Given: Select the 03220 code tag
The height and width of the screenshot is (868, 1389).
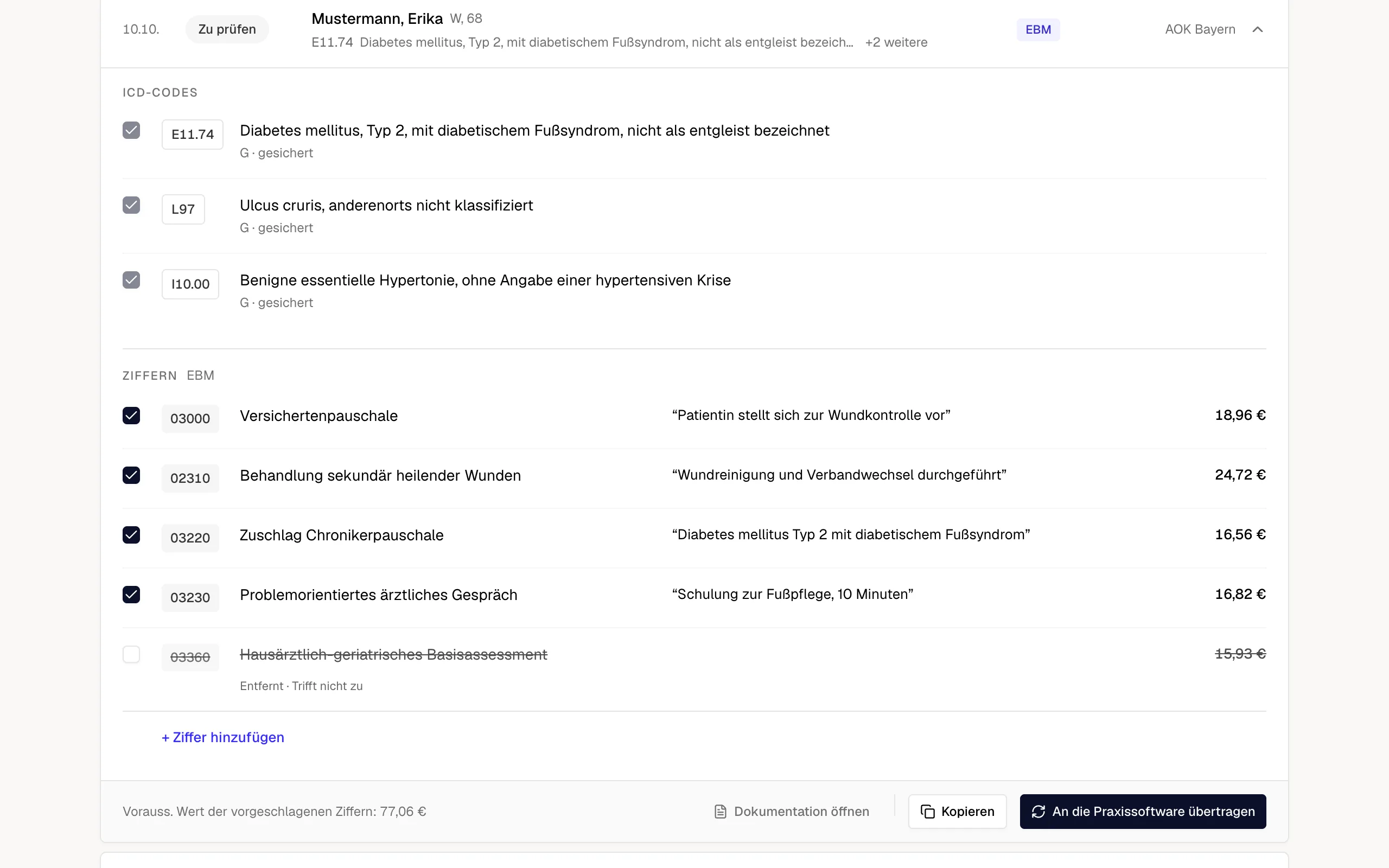Looking at the screenshot, I should (x=190, y=537).
